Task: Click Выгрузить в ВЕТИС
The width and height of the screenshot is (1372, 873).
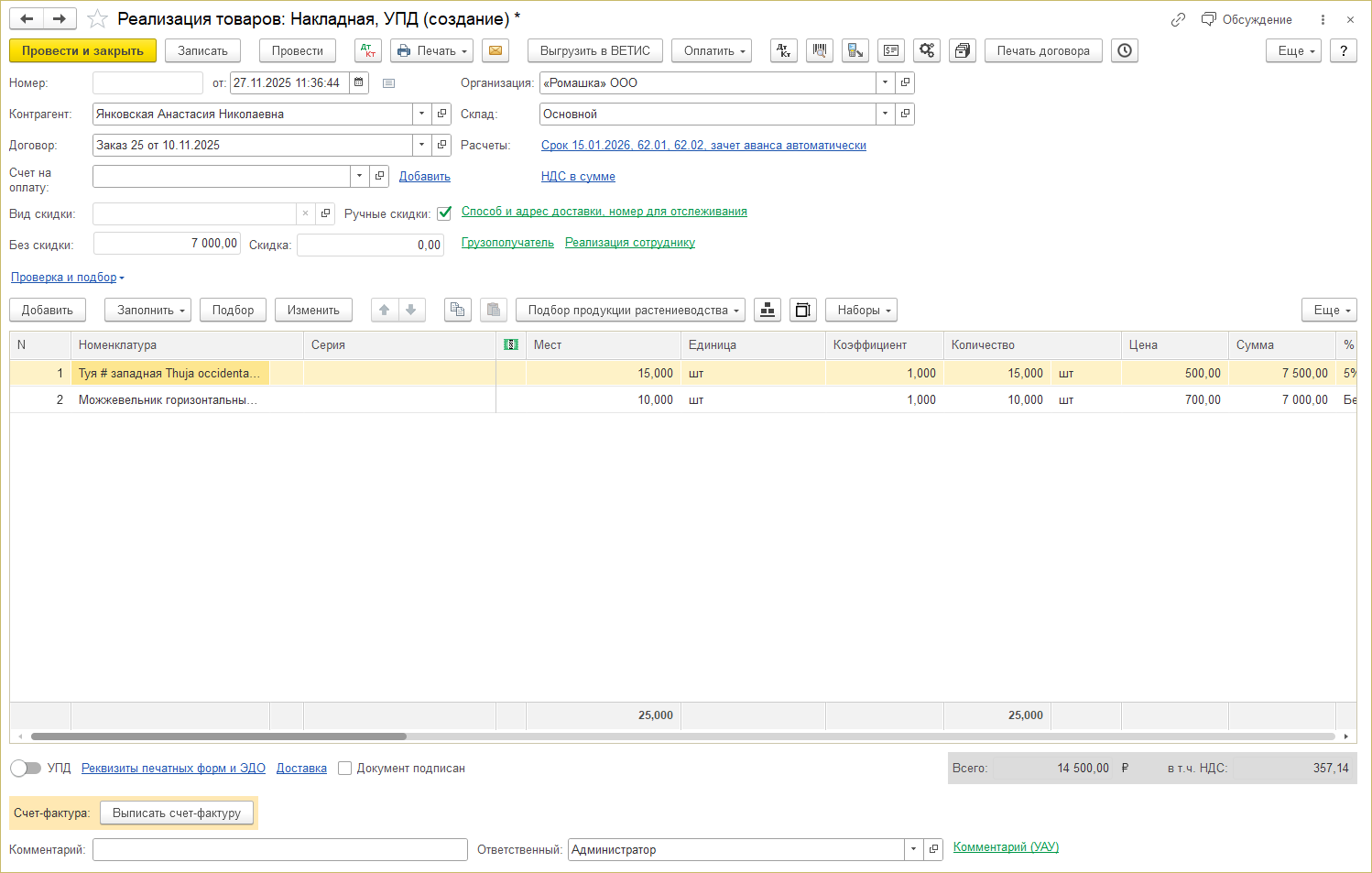Action: [x=595, y=51]
